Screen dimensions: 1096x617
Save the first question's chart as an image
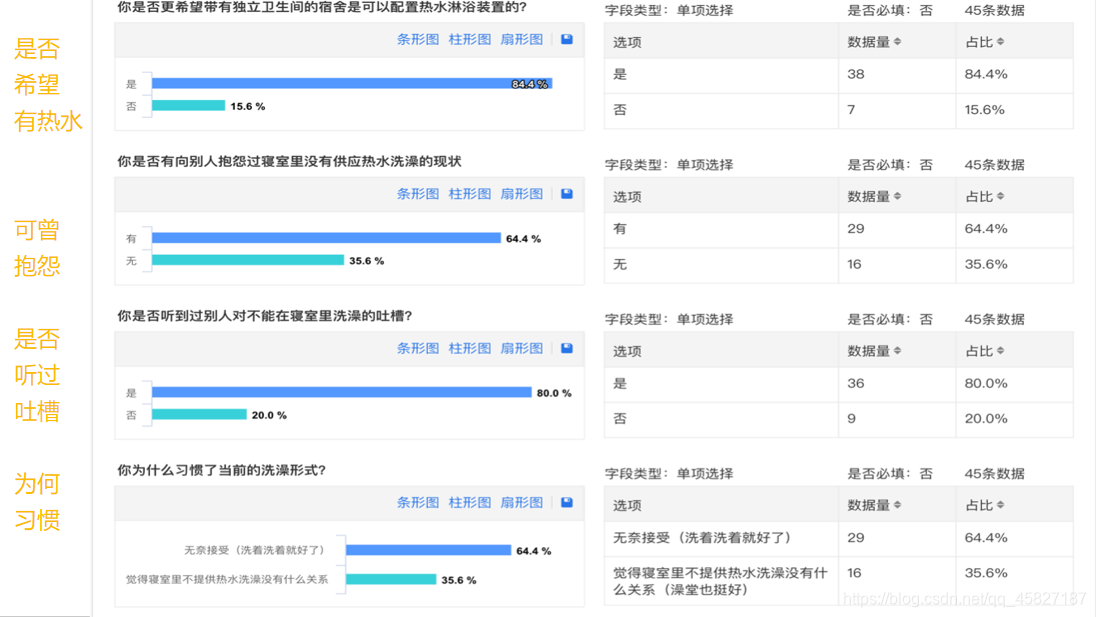click(x=566, y=39)
